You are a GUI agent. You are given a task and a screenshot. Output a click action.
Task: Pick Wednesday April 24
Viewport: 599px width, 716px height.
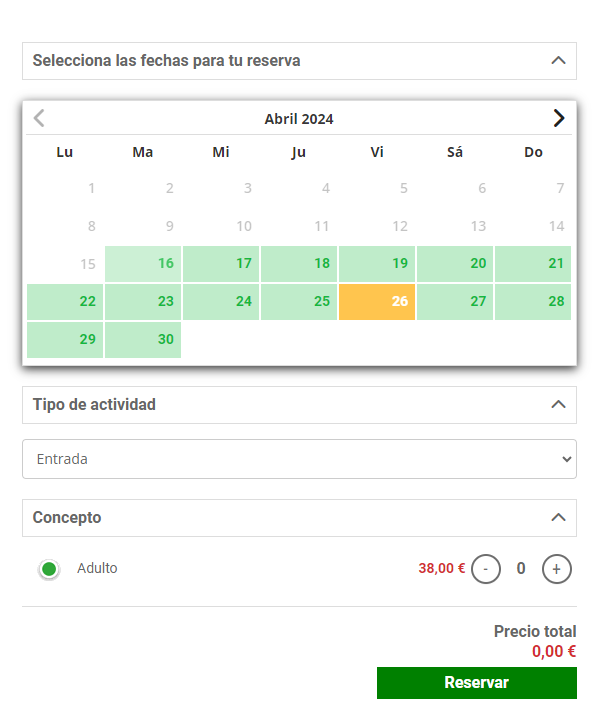[x=221, y=302]
